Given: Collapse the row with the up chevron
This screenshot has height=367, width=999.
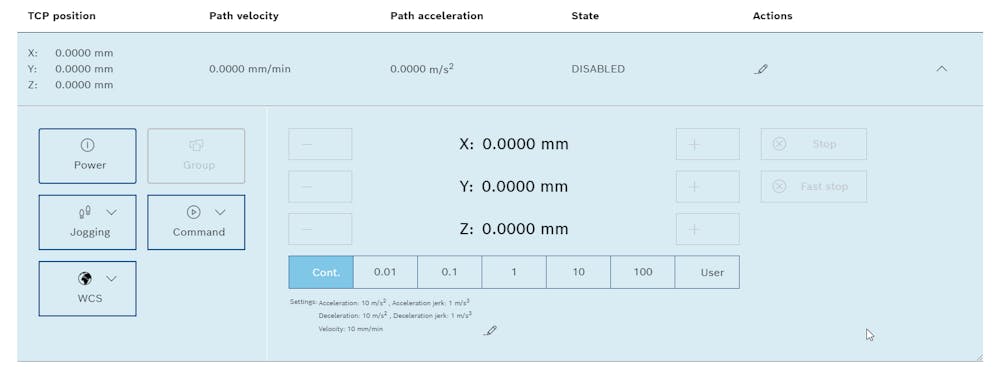Looking at the screenshot, I should coord(941,69).
